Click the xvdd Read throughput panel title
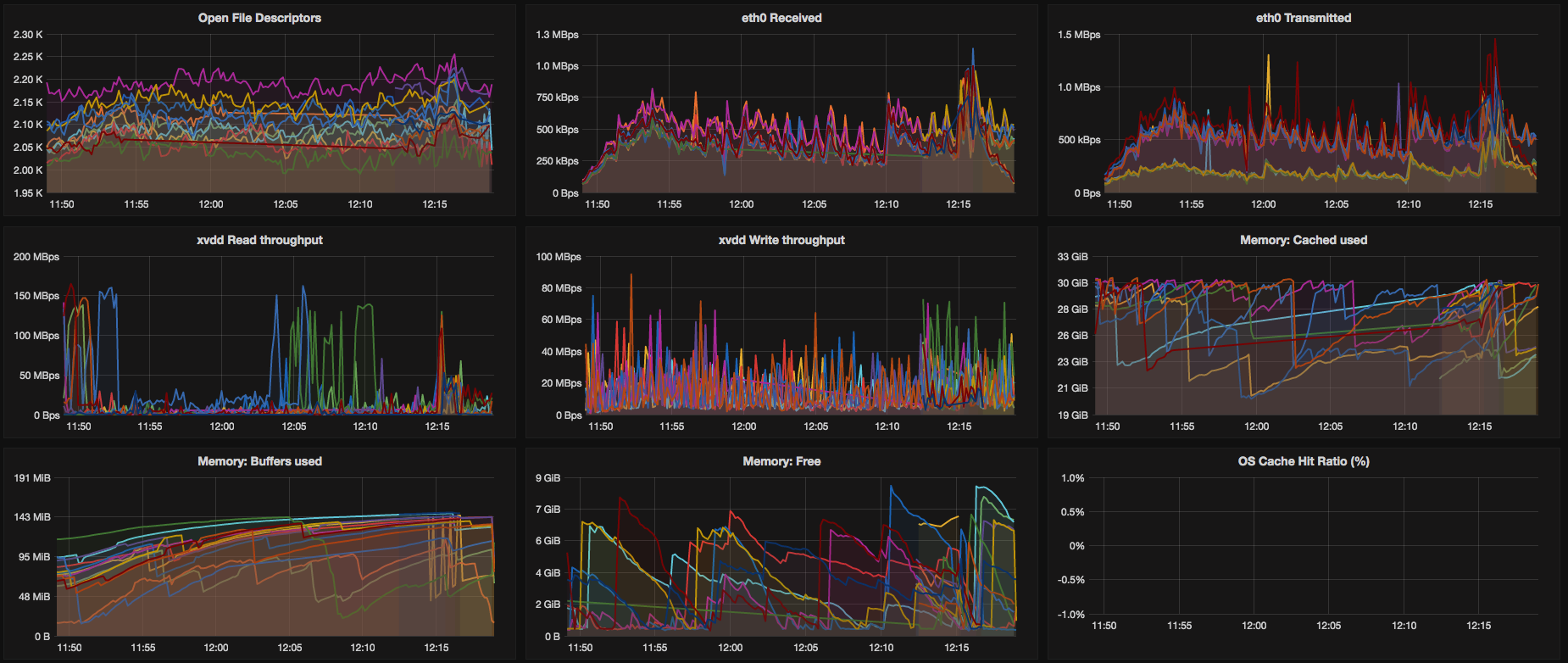Viewport: 1568px width, 663px height. [x=259, y=240]
